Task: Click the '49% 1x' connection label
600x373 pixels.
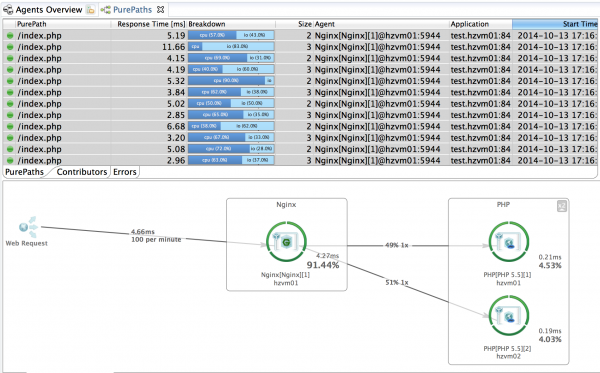Action: (397, 245)
